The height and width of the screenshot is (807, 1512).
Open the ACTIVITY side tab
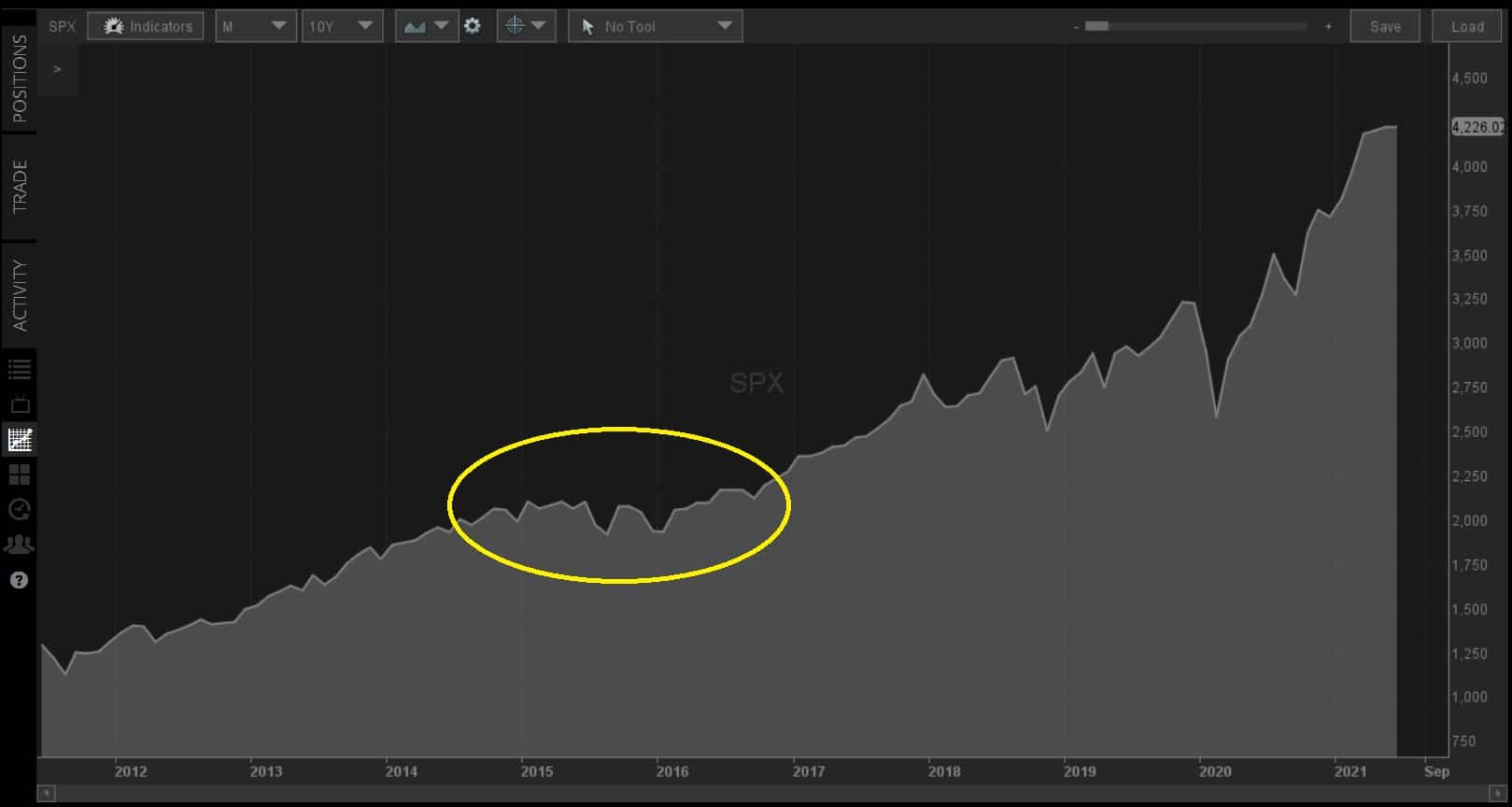(x=19, y=295)
